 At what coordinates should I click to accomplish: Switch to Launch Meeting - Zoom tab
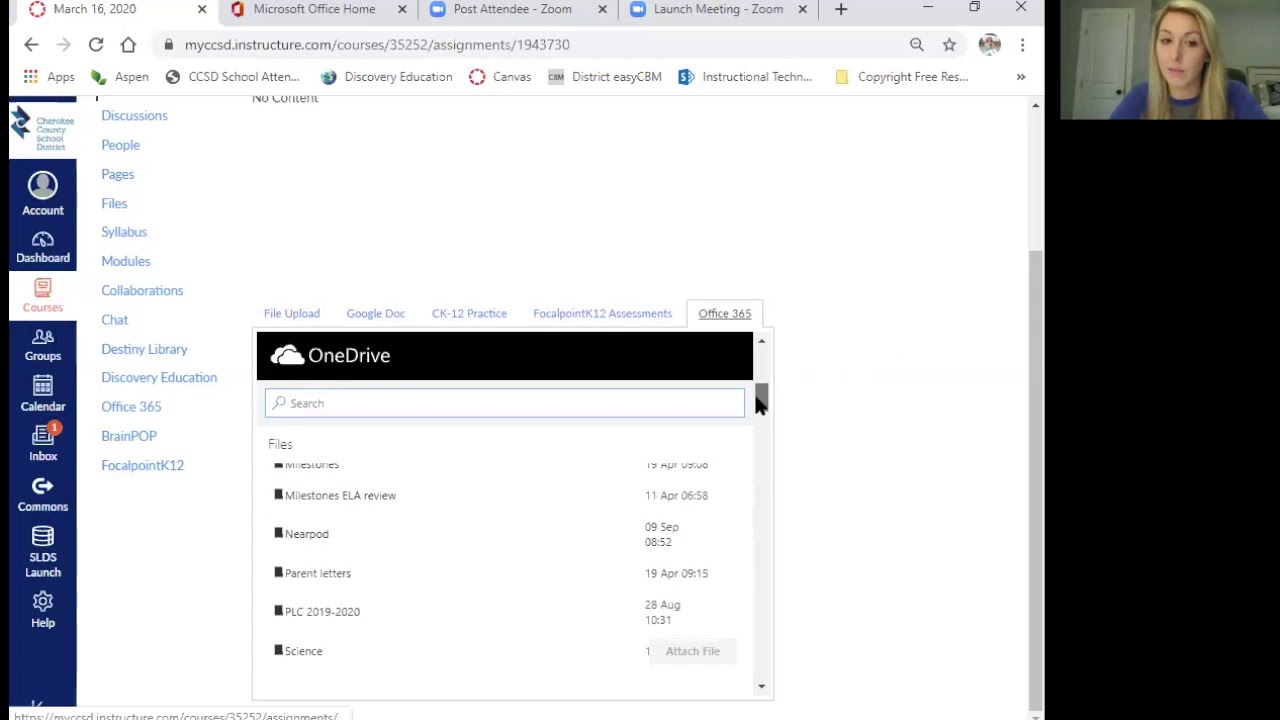tap(718, 9)
